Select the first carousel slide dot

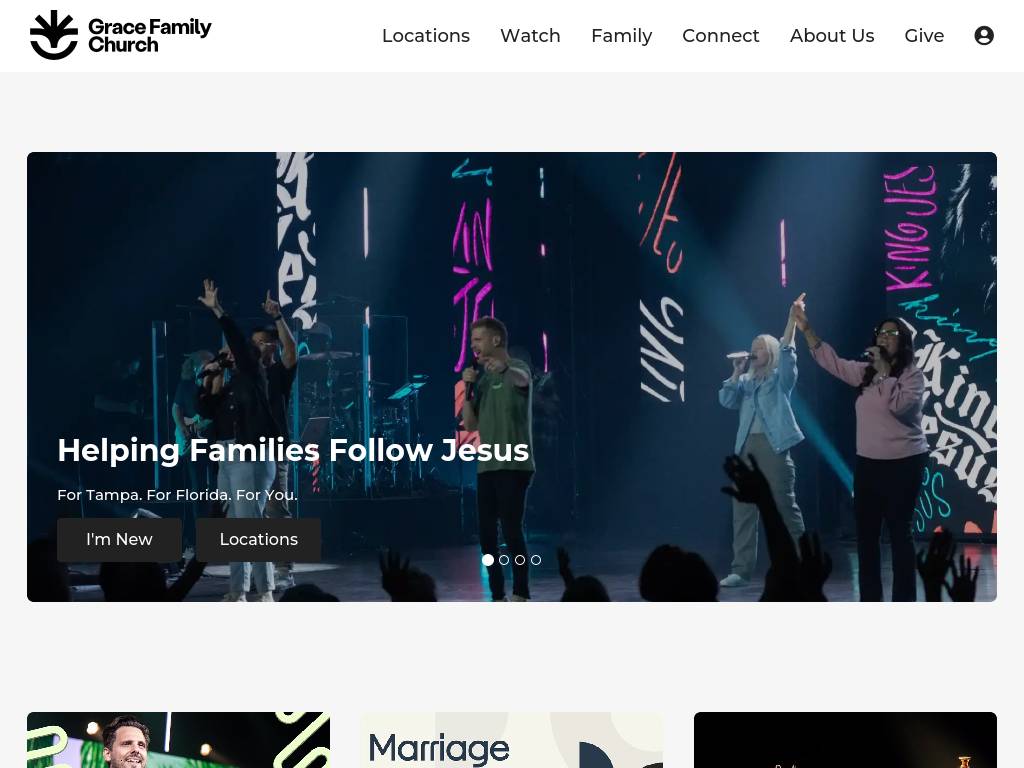point(488,560)
